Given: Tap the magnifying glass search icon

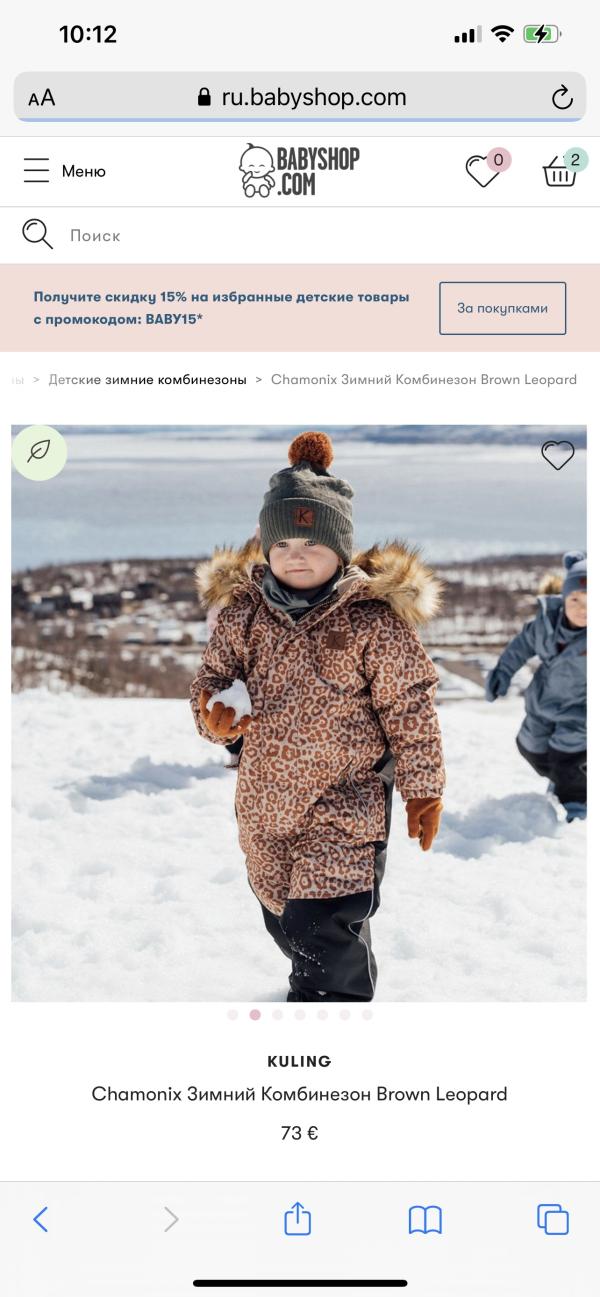Looking at the screenshot, I should [37, 234].
